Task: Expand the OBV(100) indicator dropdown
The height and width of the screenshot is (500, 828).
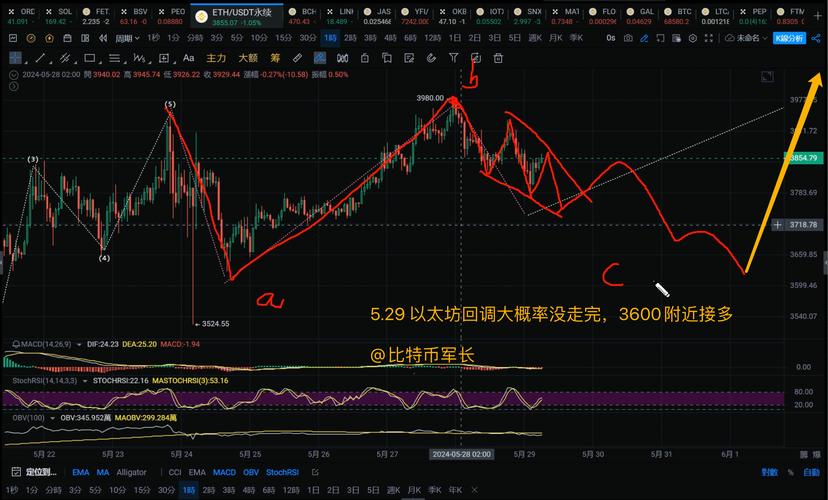Action: coord(52,418)
